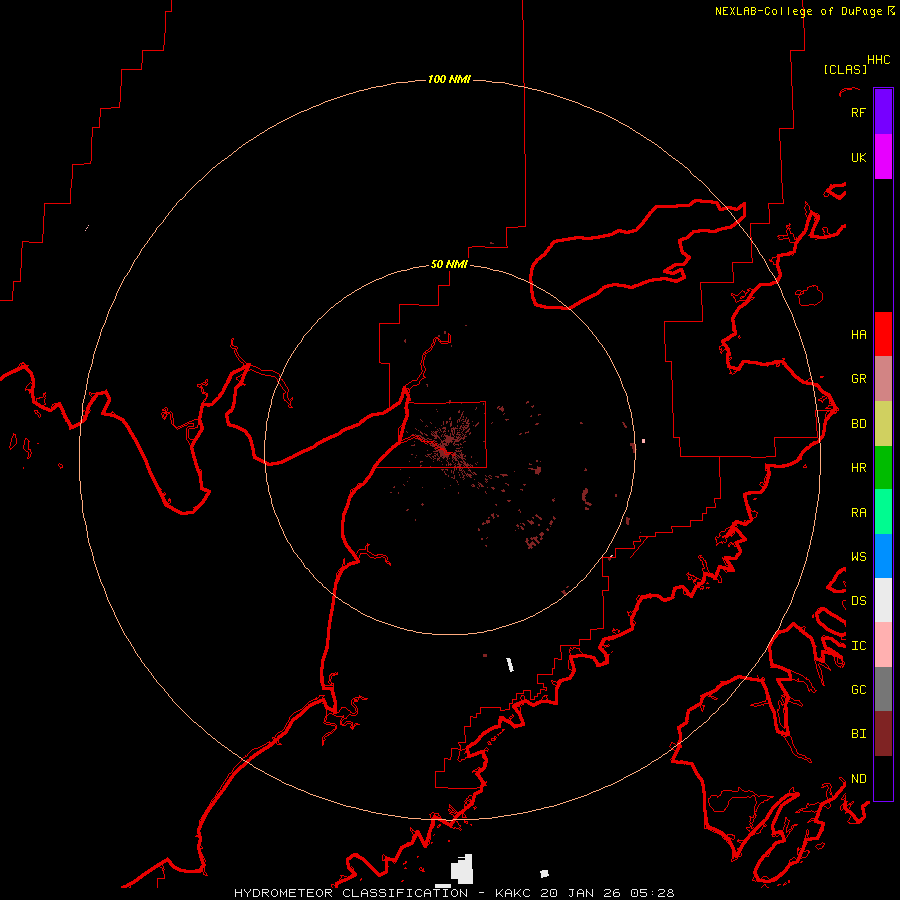Click the HYDROMETEOR CLASSIFICATION caption text
900x900 pixels.
[351, 893]
